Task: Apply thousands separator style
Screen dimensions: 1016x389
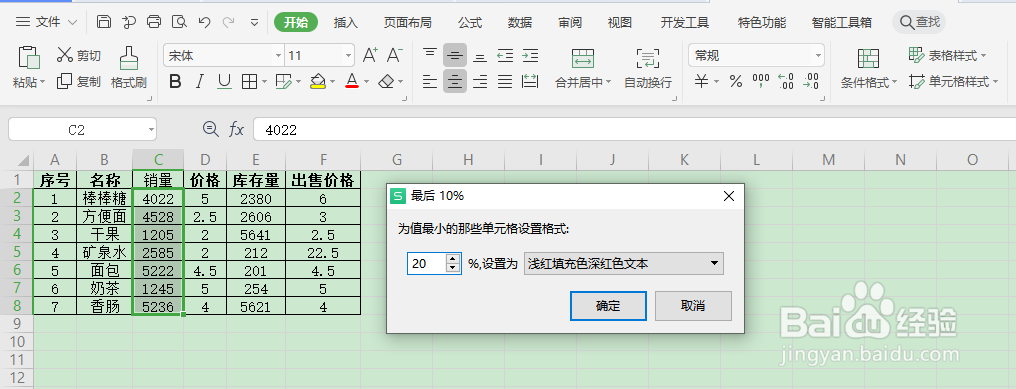Action: tap(761, 82)
